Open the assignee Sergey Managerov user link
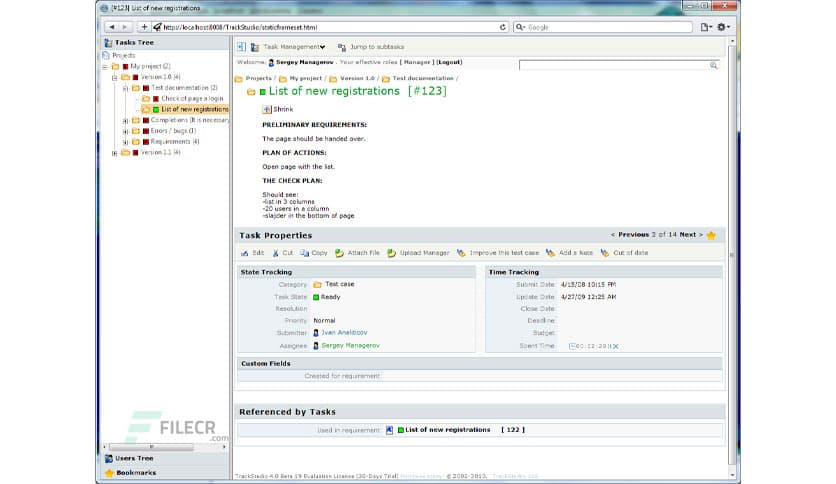The image size is (836, 484). click(x=350, y=345)
